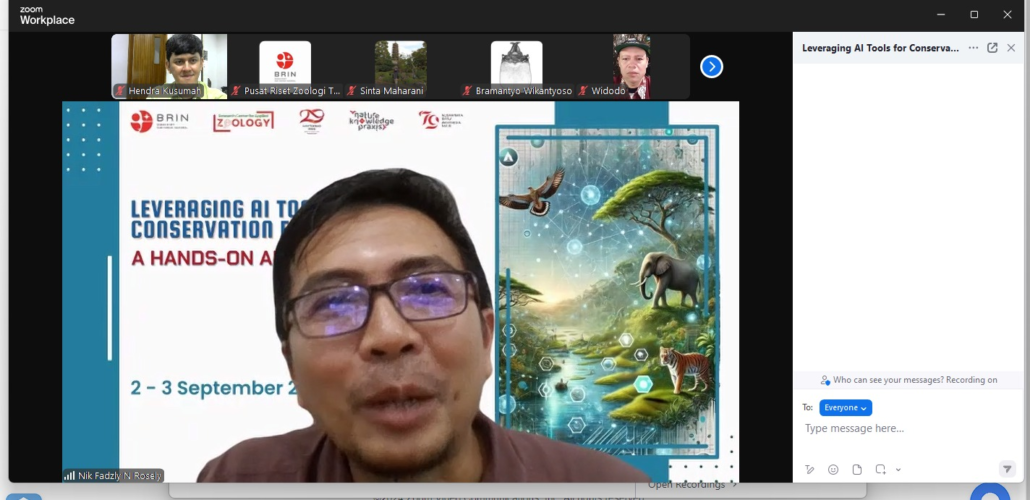Click the screenshot capture icon in chat
This screenshot has width=1030, height=500.
(881, 469)
